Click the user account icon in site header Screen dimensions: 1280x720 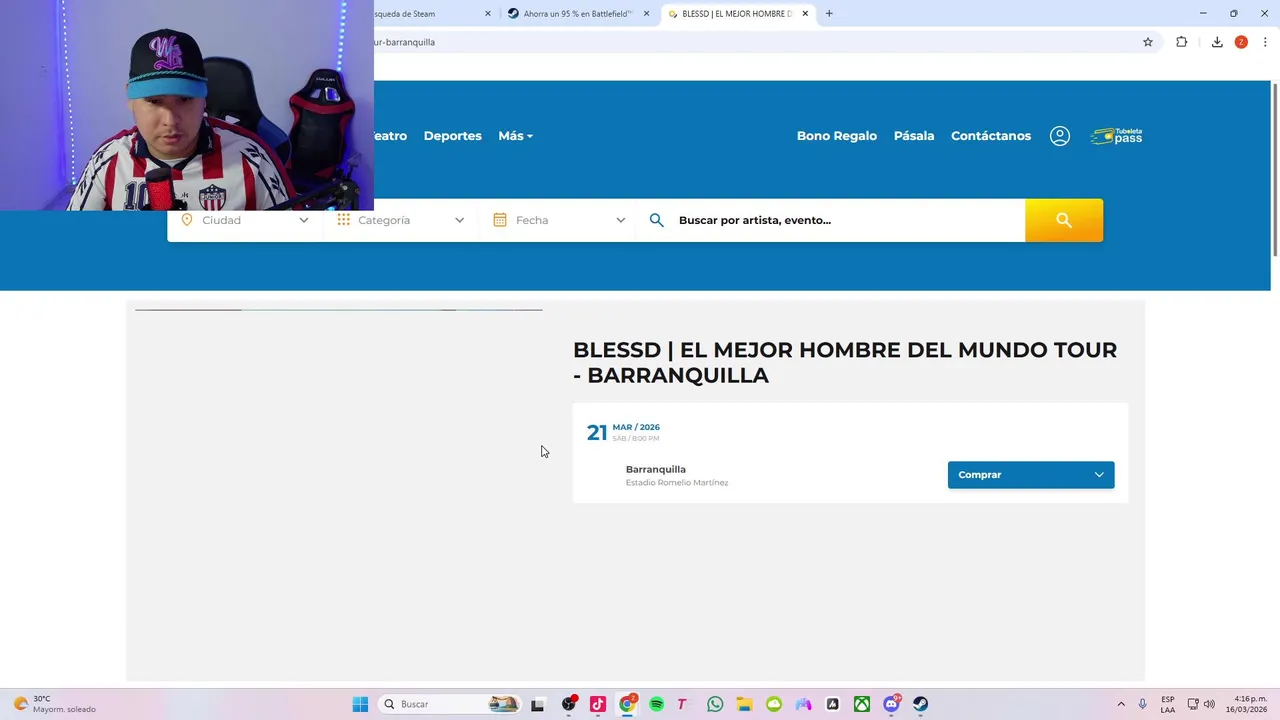click(1060, 136)
